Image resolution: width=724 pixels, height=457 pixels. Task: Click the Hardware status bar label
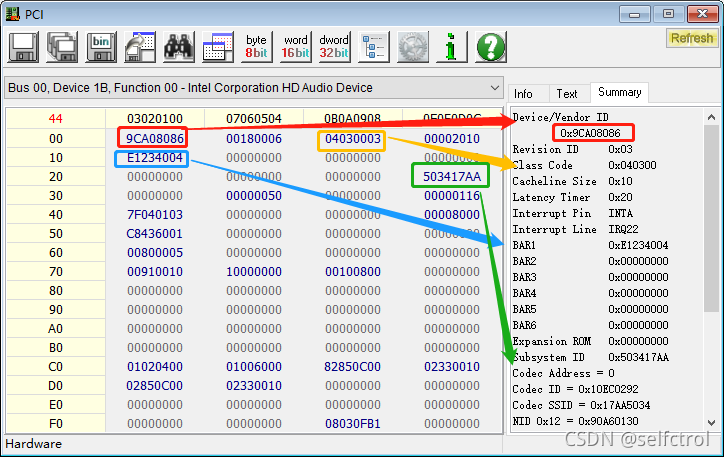coord(33,444)
